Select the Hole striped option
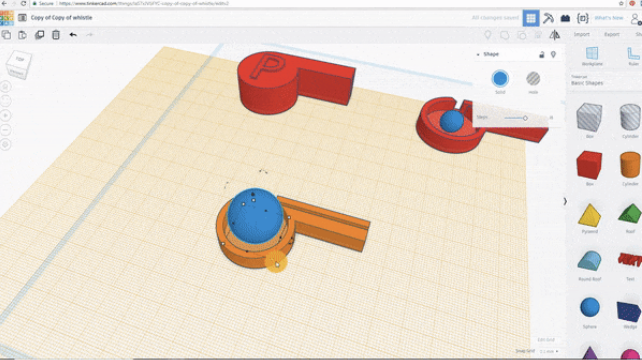This screenshot has width=642, height=360. (x=533, y=79)
